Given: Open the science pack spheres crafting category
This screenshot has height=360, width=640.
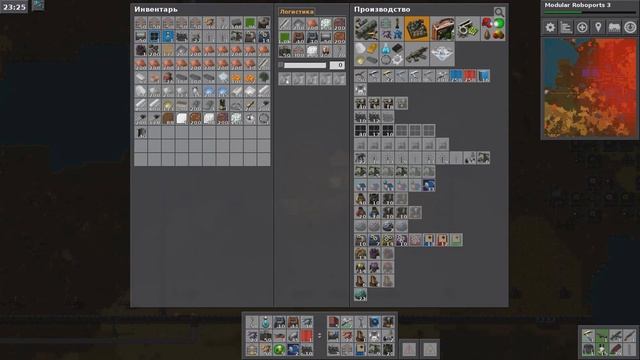Looking at the screenshot, I should click(493, 29).
